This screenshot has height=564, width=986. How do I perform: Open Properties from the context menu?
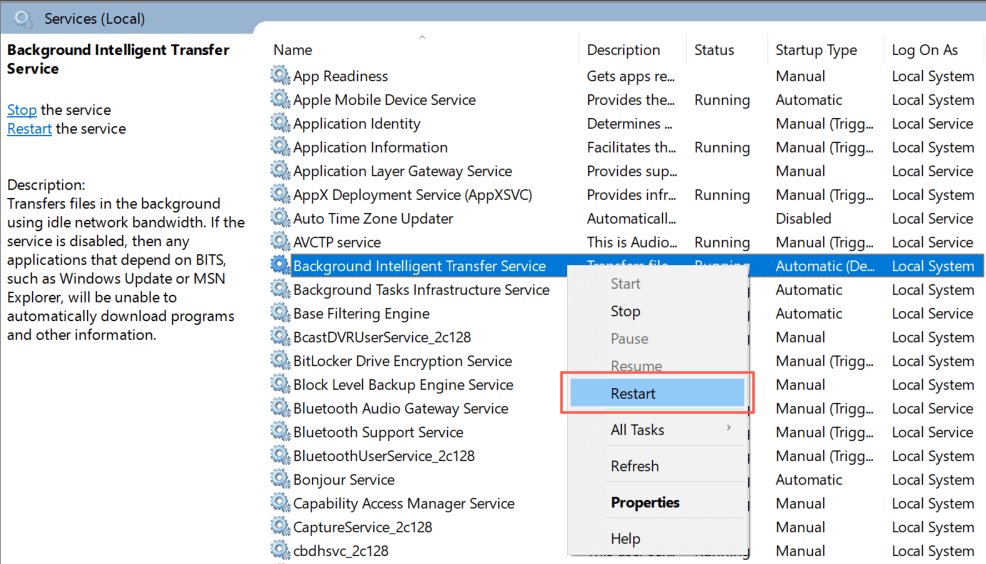click(645, 502)
